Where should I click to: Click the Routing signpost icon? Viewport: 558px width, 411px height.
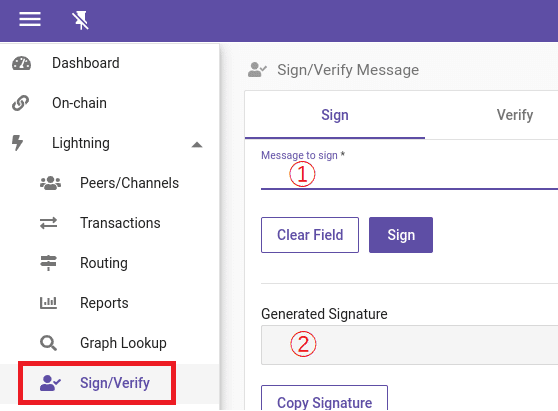point(48,263)
